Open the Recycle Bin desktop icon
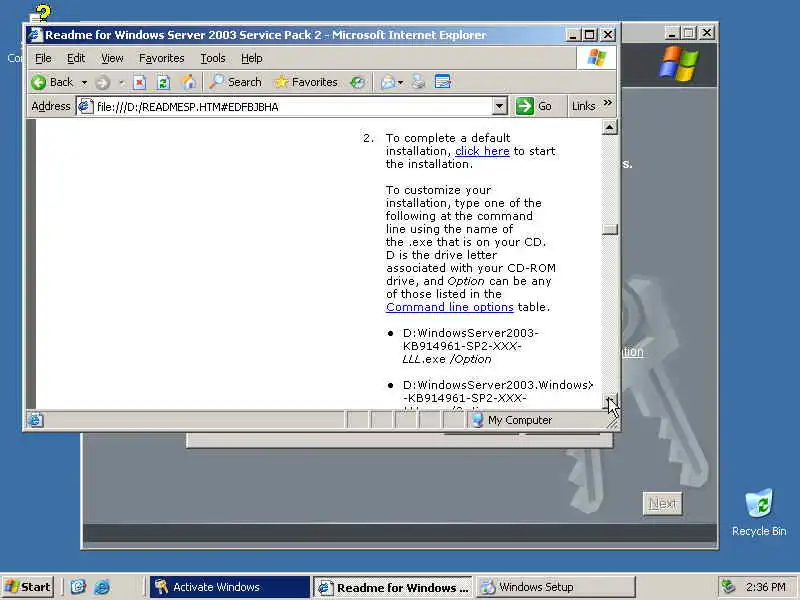Viewport: 800px width, 600px height. click(x=759, y=513)
